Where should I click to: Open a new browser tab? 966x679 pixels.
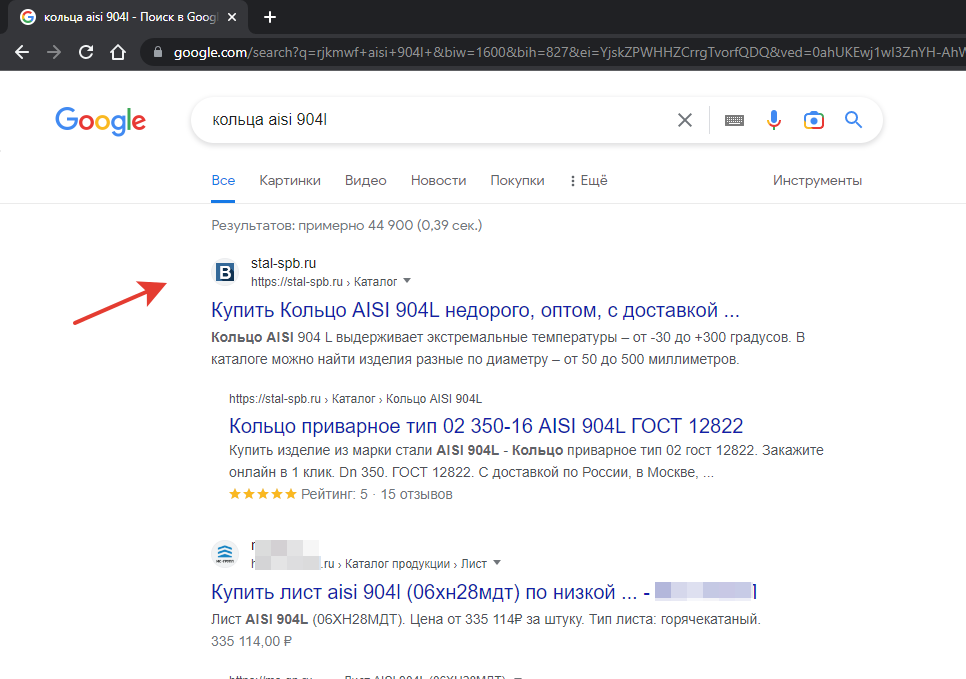coord(270,17)
